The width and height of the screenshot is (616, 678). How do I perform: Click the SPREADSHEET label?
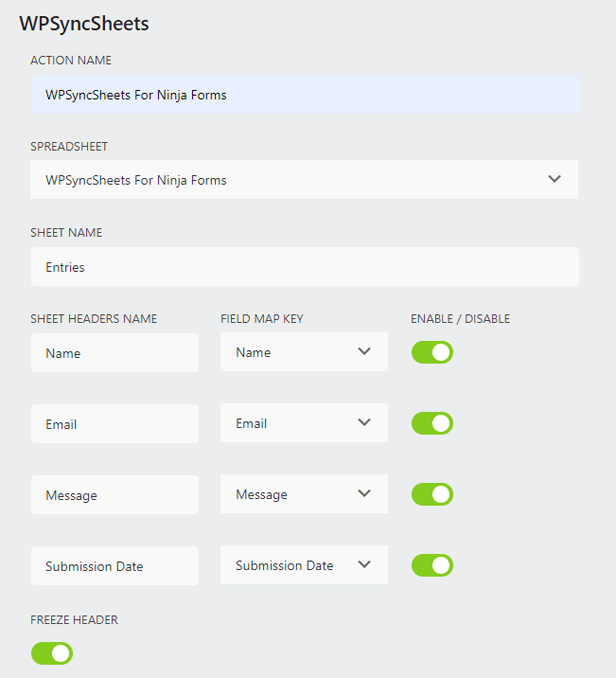[x=69, y=147]
